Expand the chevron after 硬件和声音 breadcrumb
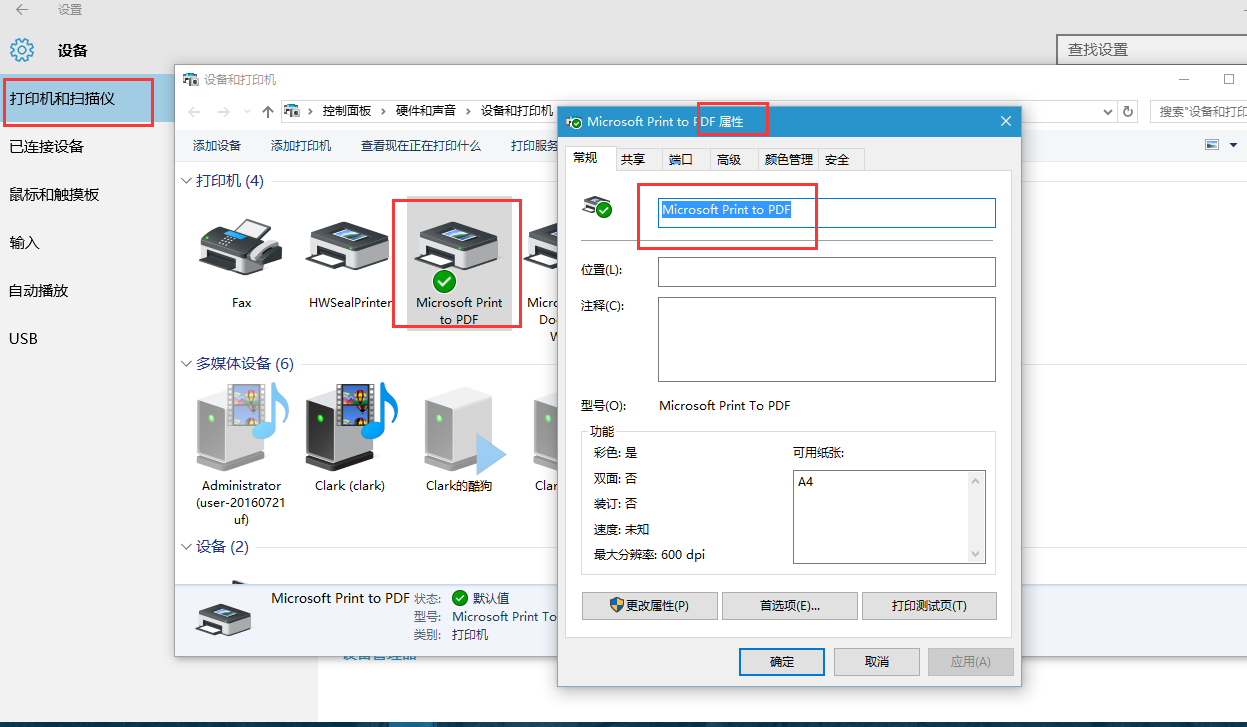The height and width of the screenshot is (727, 1247). pos(469,111)
